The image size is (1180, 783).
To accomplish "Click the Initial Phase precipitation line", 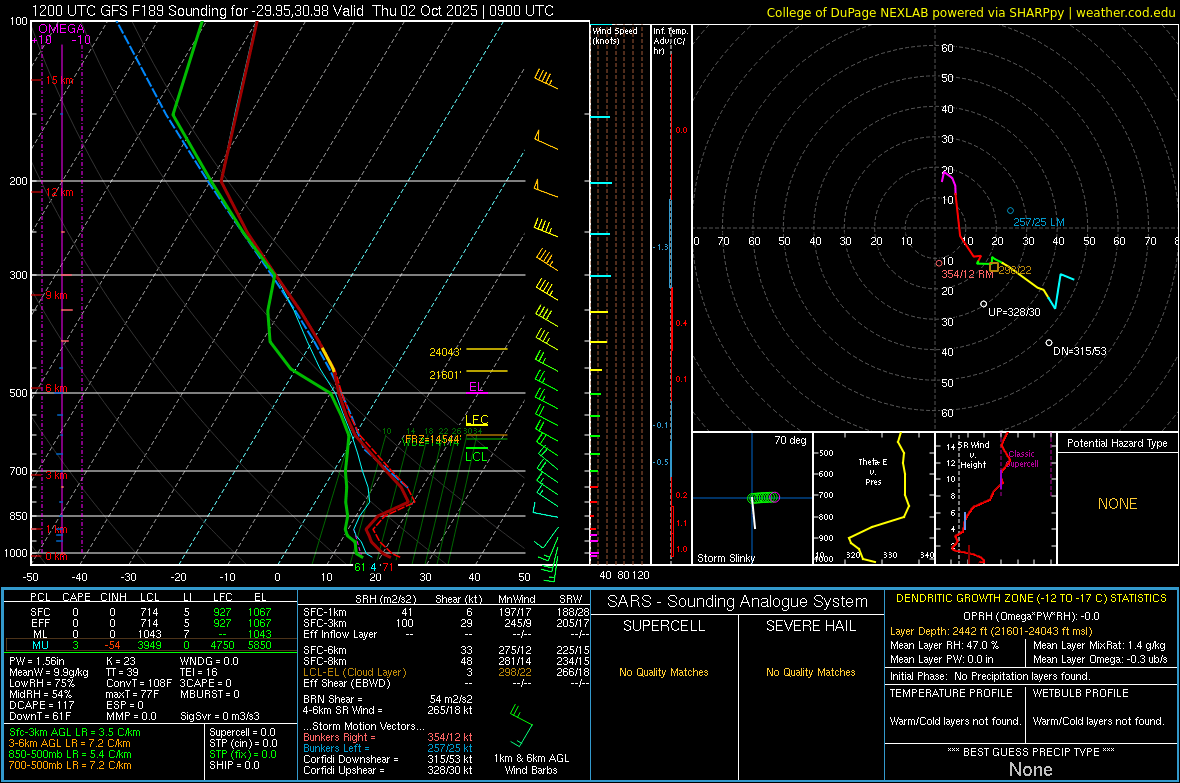I will (990, 676).
